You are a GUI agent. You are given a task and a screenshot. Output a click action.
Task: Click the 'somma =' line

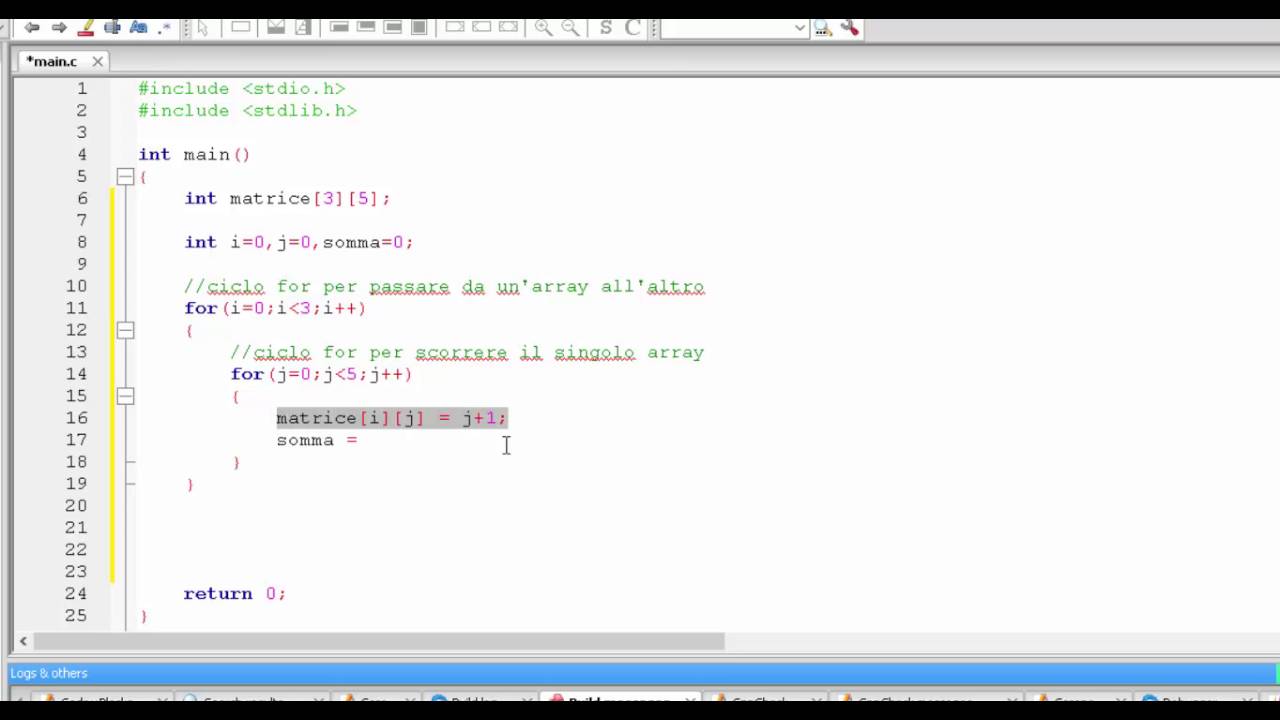[x=317, y=440]
